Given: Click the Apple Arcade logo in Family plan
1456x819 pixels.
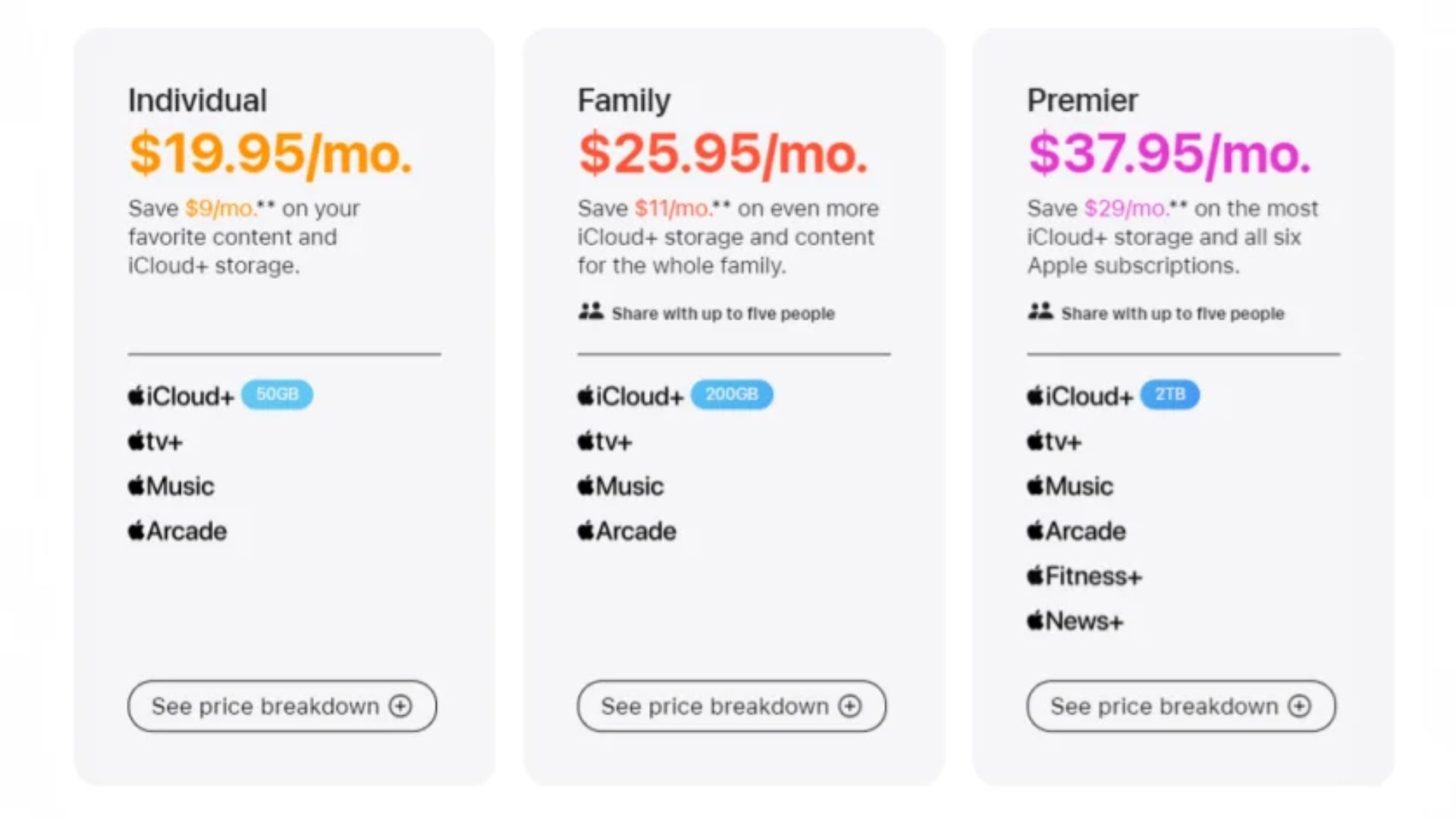Looking at the screenshot, I should click(626, 531).
